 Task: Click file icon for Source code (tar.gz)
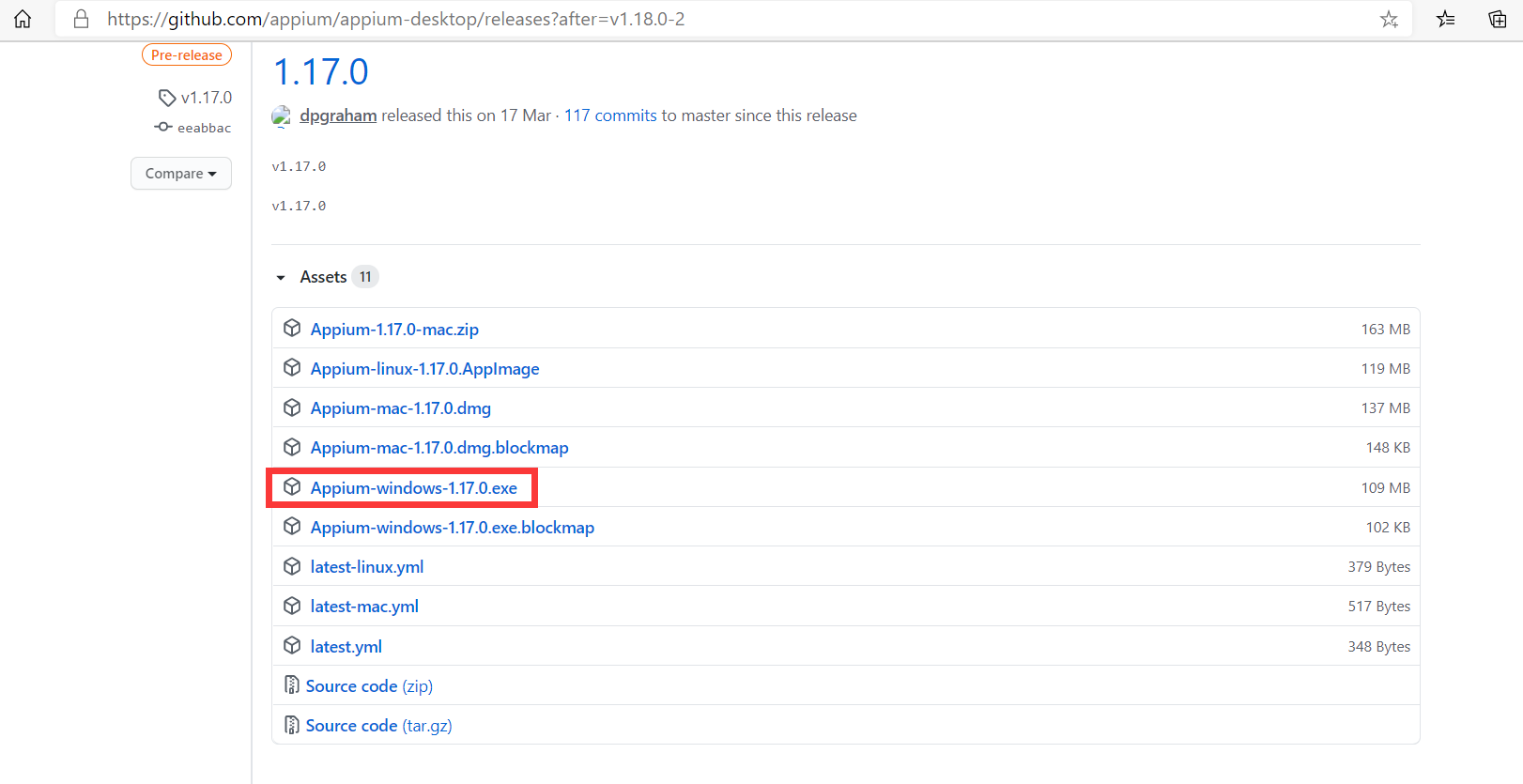coord(292,725)
